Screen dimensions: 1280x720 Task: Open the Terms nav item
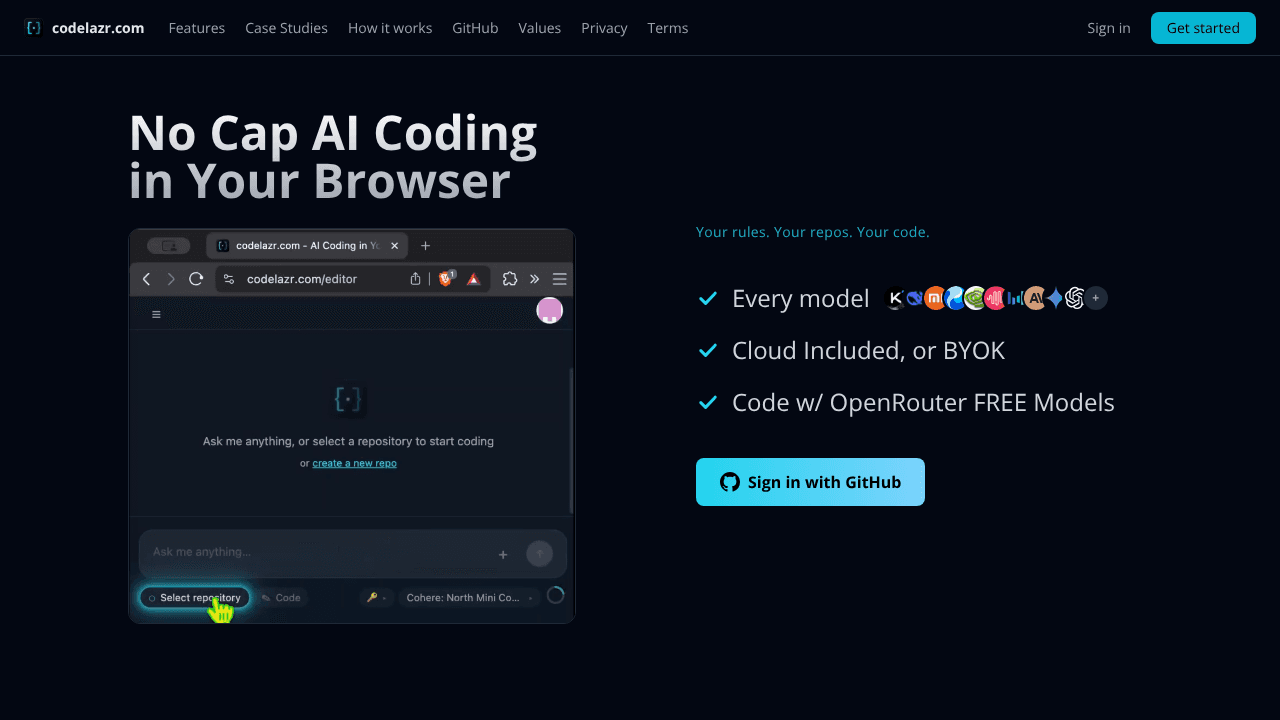click(668, 28)
